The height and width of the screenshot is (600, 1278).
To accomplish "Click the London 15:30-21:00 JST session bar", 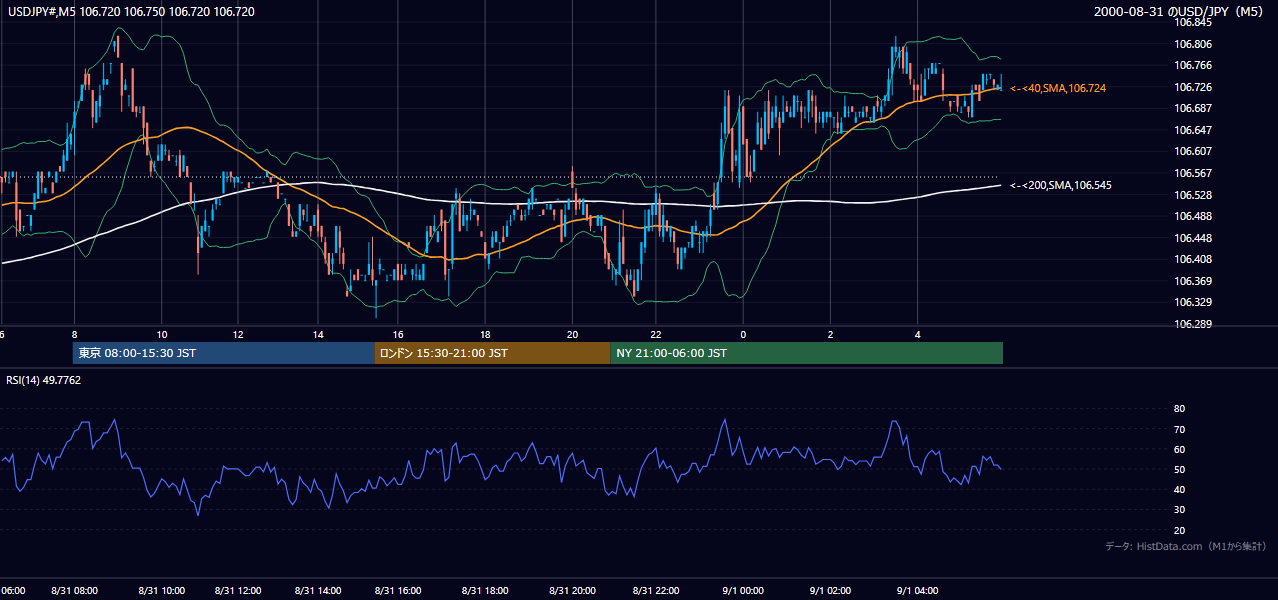I will pyautogui.click(x=492, y=353).
